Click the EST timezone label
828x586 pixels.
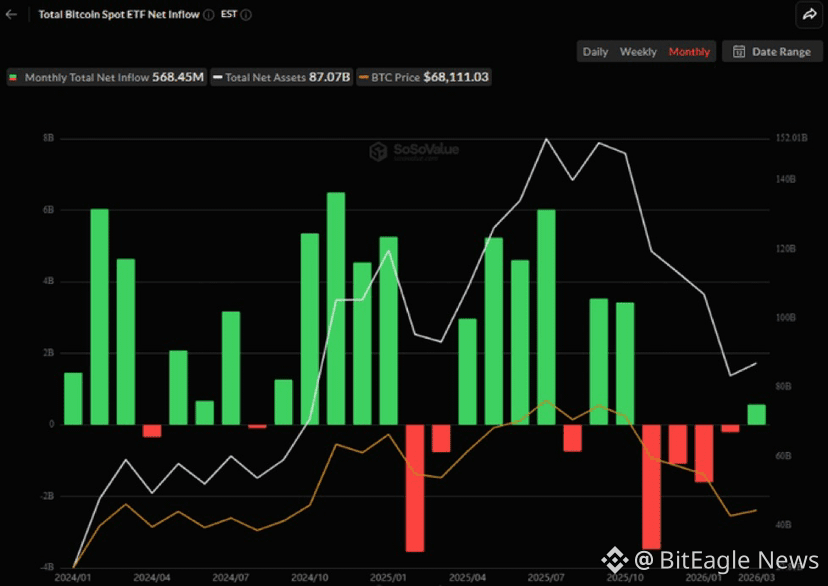pos(229,14)
